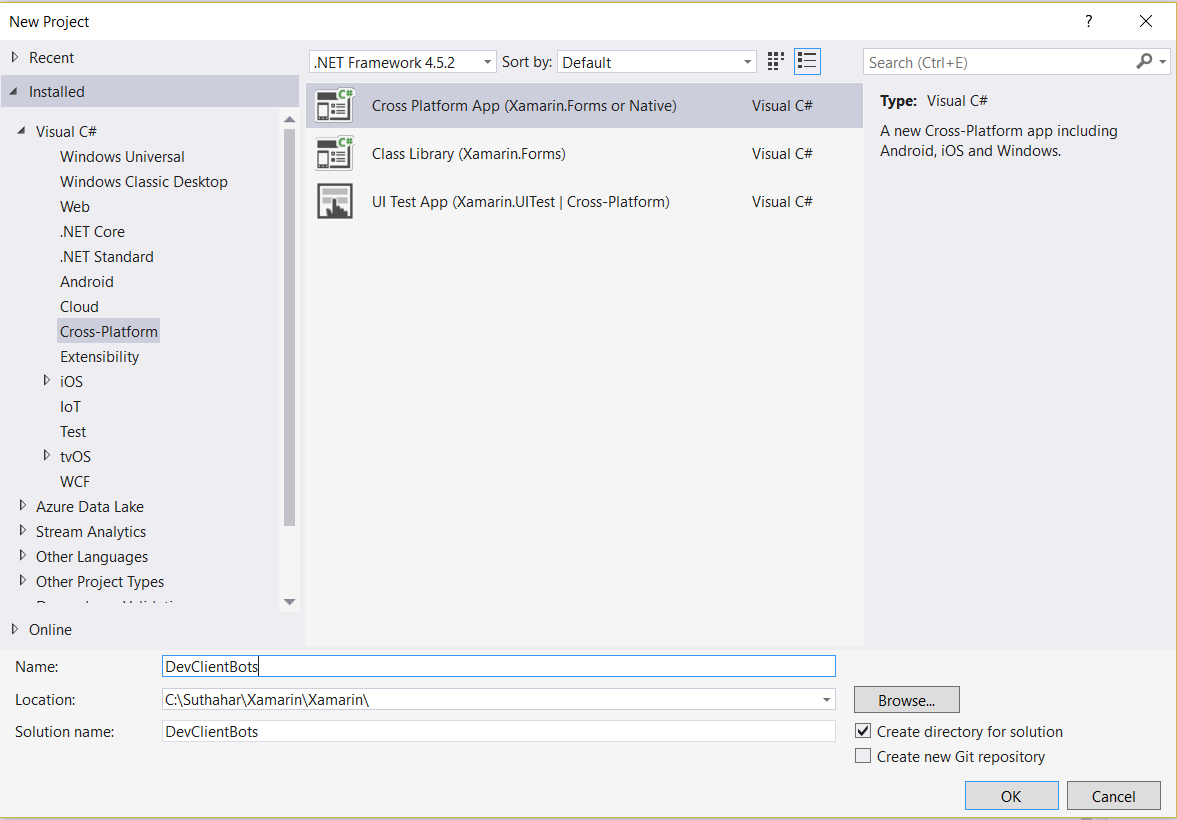Click the help question mark icon

click(x=1088, y=21)
